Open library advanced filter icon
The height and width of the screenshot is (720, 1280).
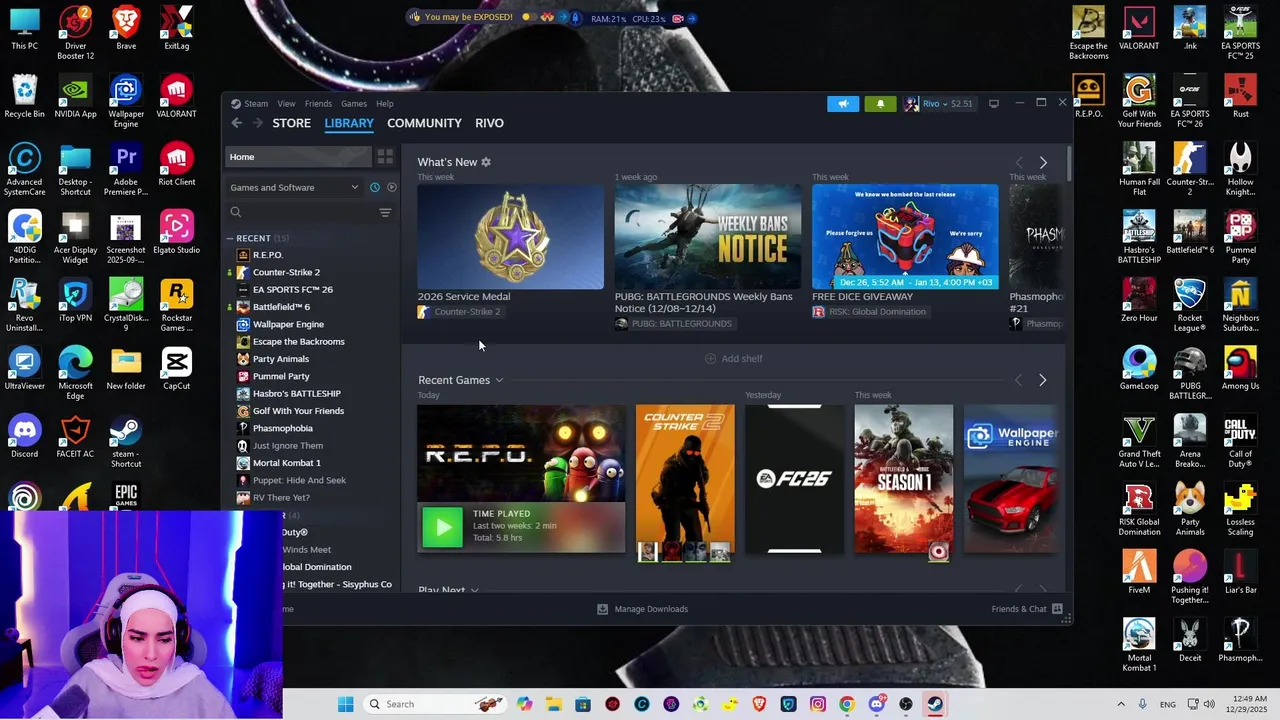point(385,212)
